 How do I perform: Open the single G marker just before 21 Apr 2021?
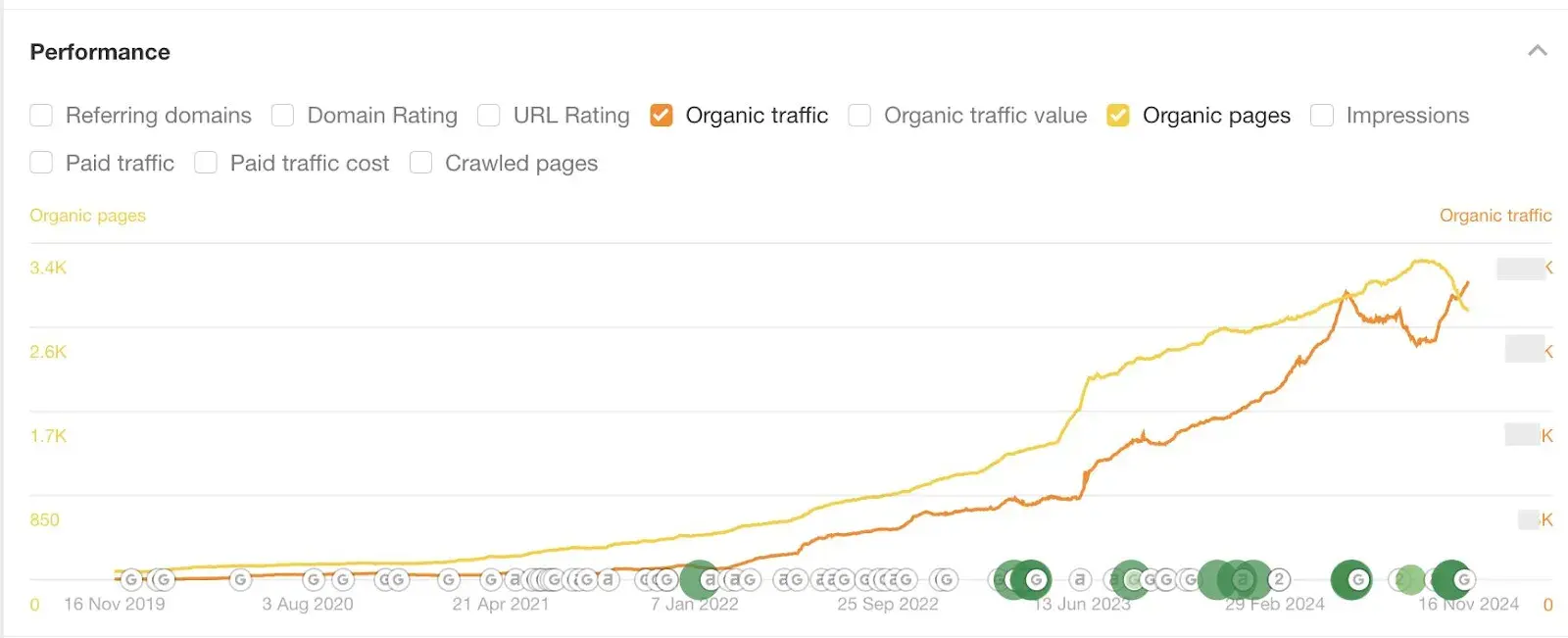click(450, 580)
